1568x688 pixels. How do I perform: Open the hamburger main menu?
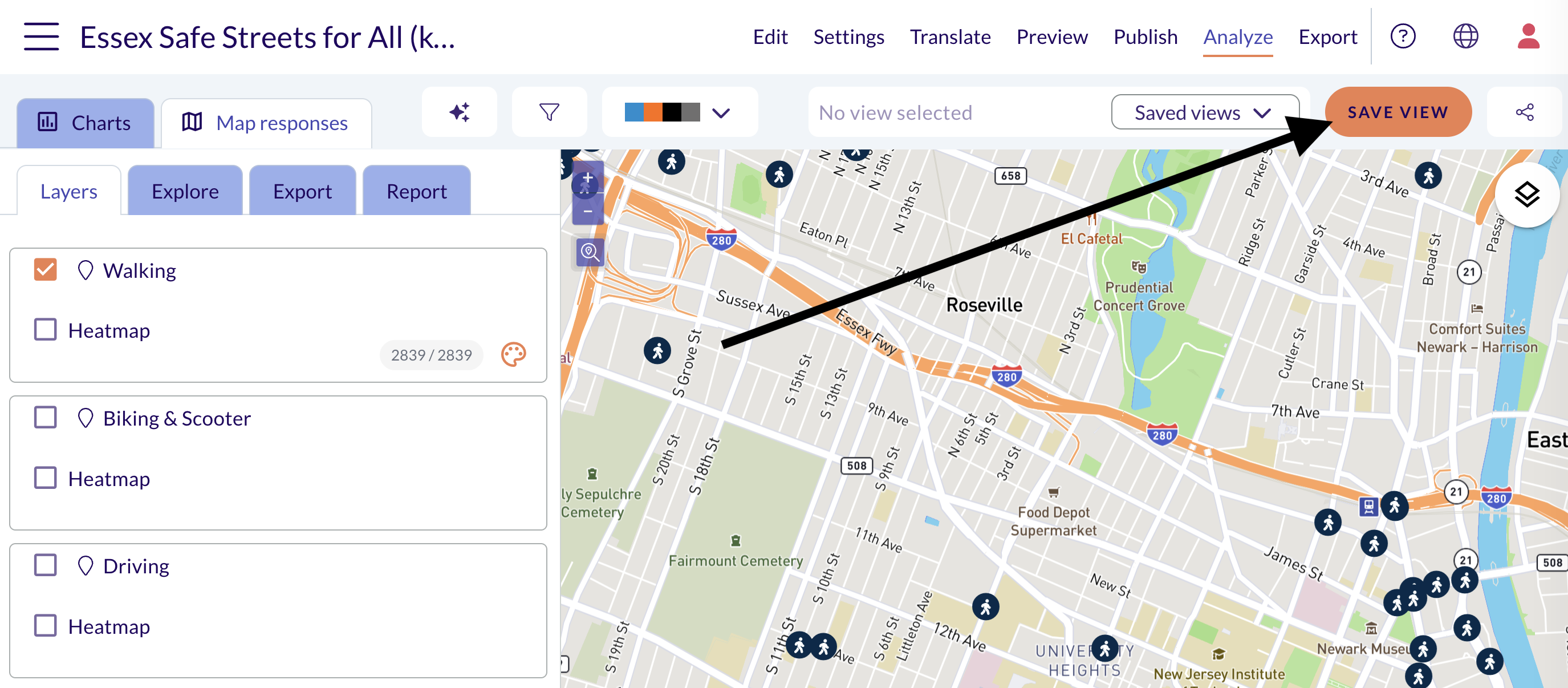pos(42,37)
